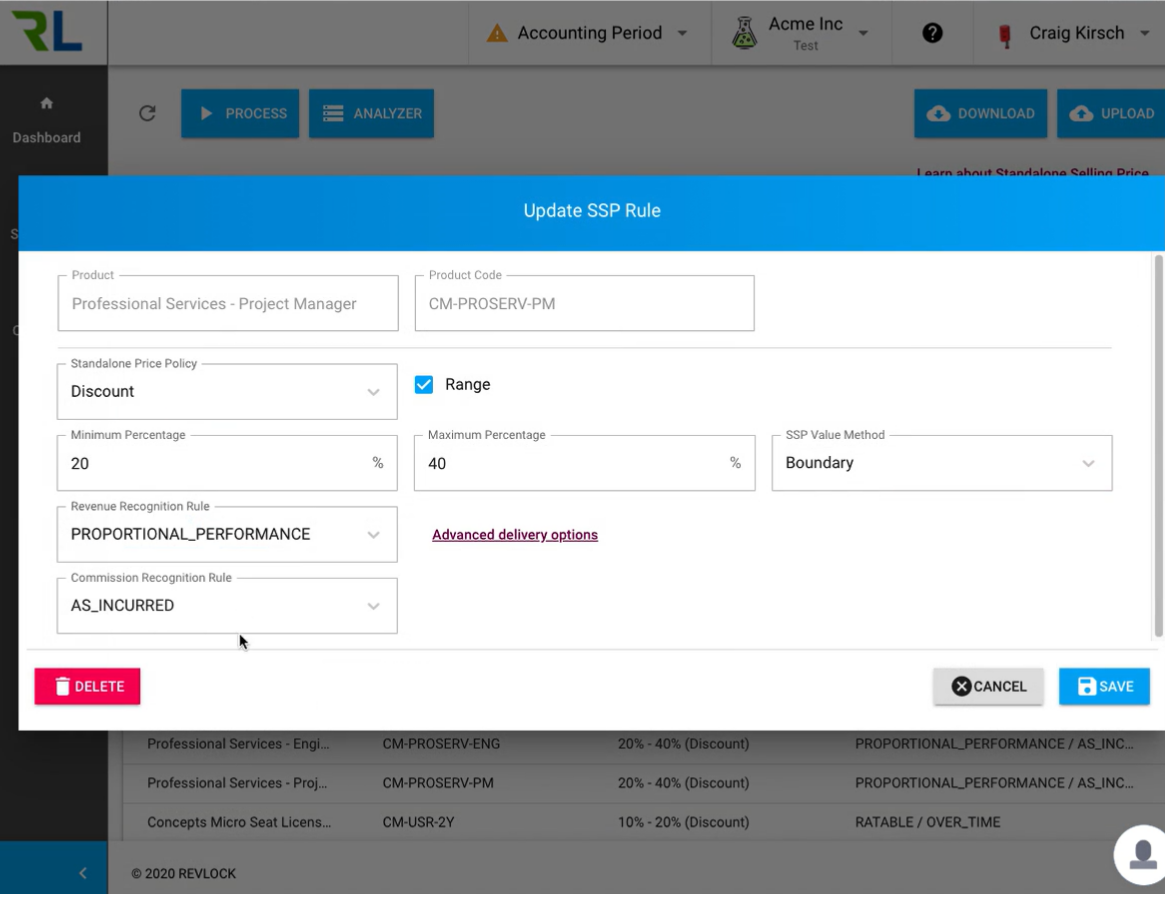Click the refresh icon above the table
Image resolution: width=1165 pixels, height=903 pixels.
point(147,113)
